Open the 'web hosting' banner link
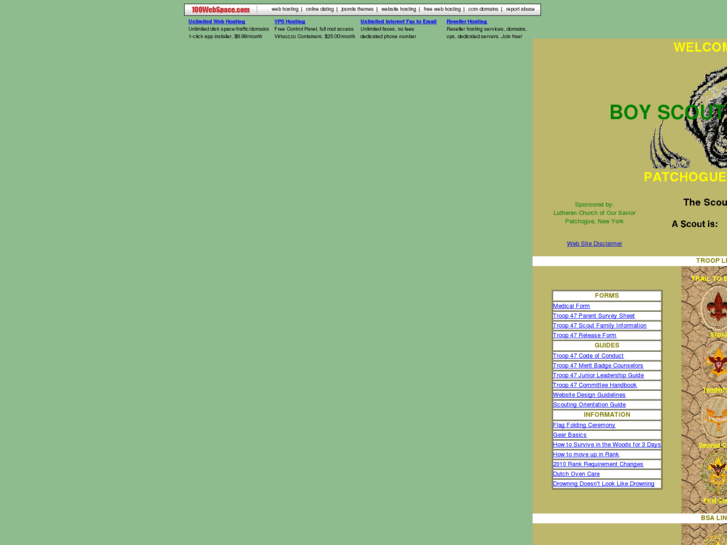 point(285,9)
